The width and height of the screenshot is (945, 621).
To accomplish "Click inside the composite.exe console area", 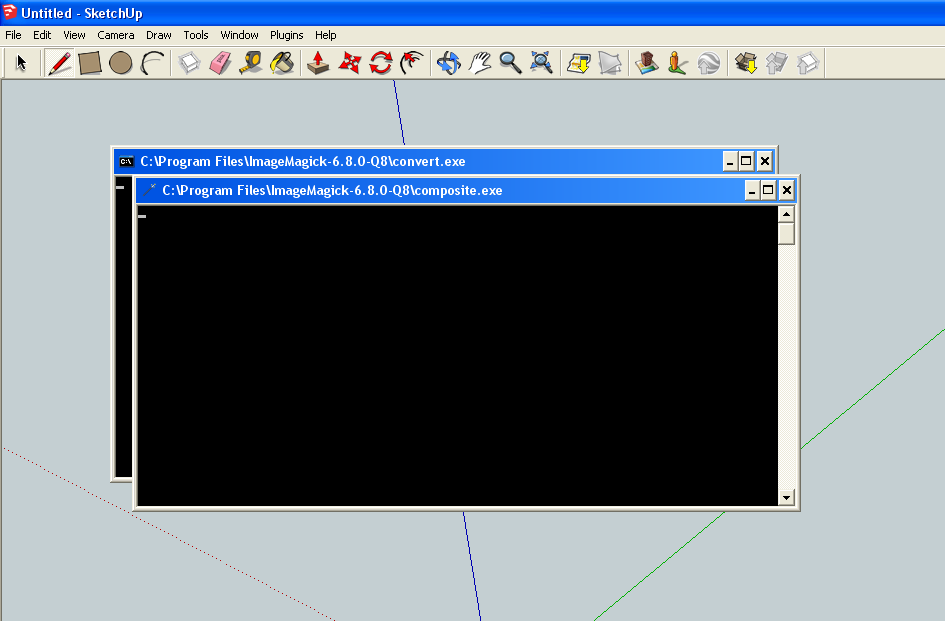I will tap(457, 356).
